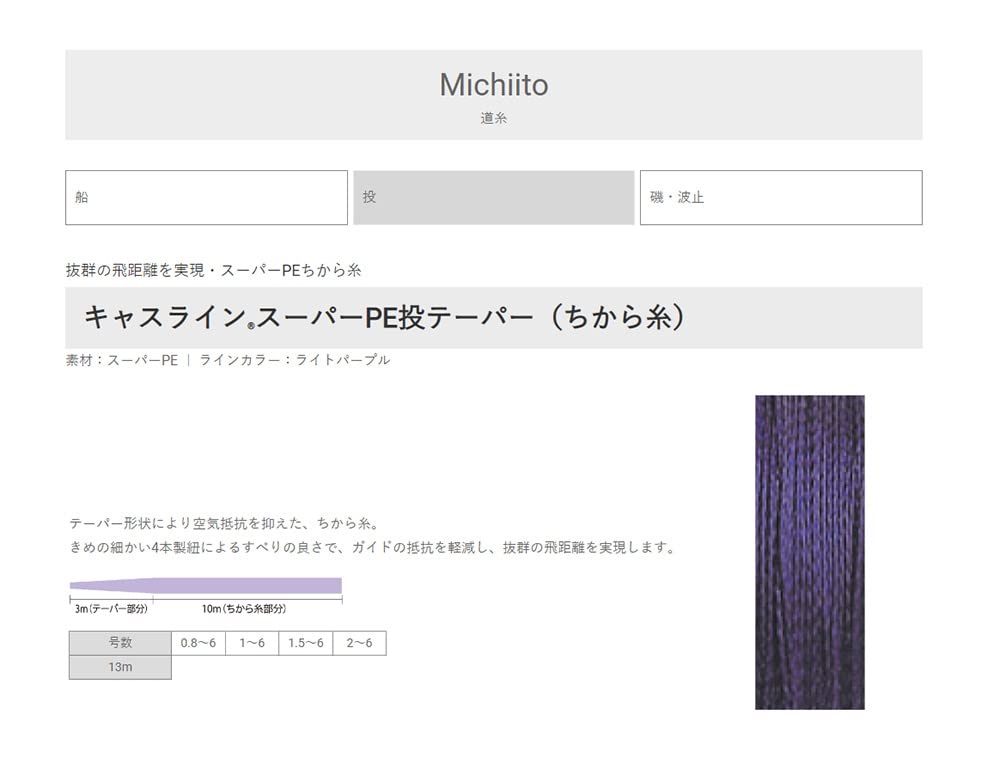Image resolution: width=1000 pixels, height=782 pixels.
Task: Click the purple braided line product image
Action: coord(810,552)
